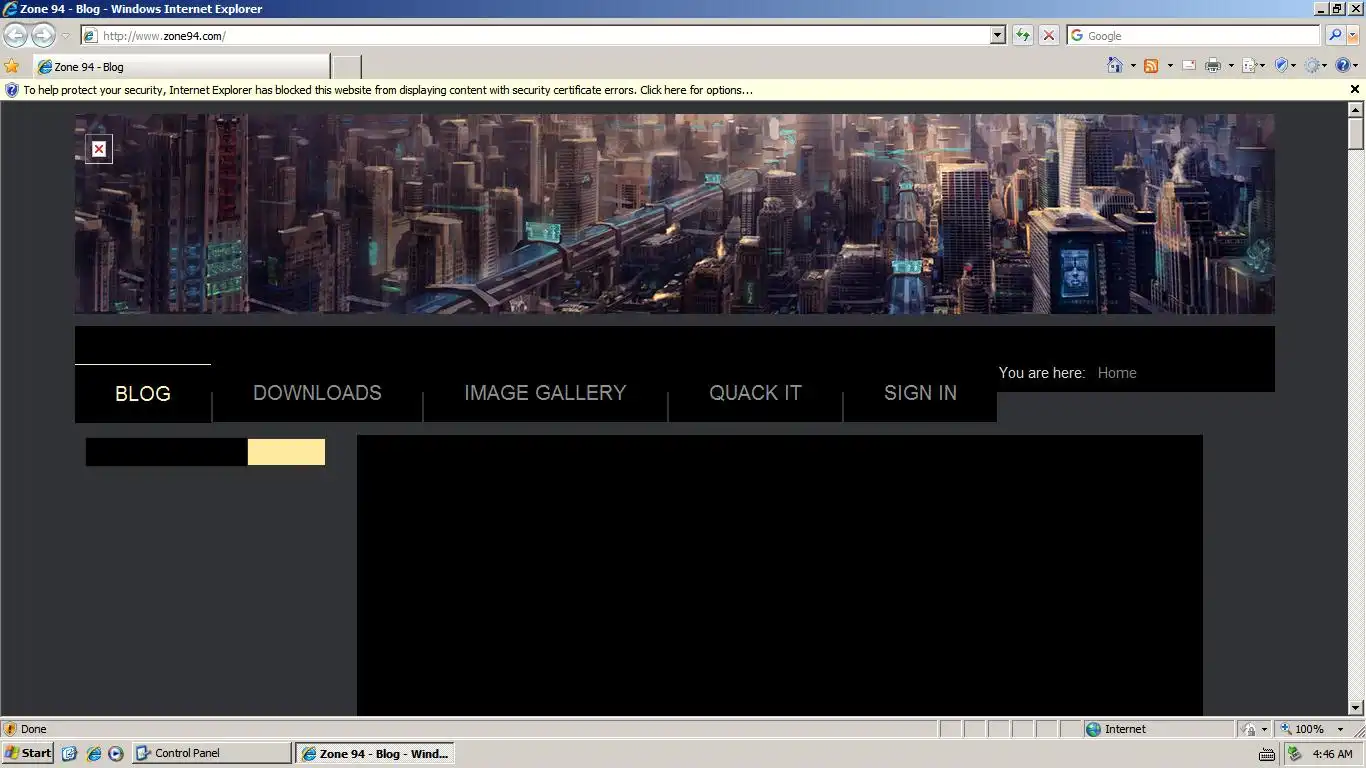Click the security information bar message
1366x768 pixels.
point(388,90)
